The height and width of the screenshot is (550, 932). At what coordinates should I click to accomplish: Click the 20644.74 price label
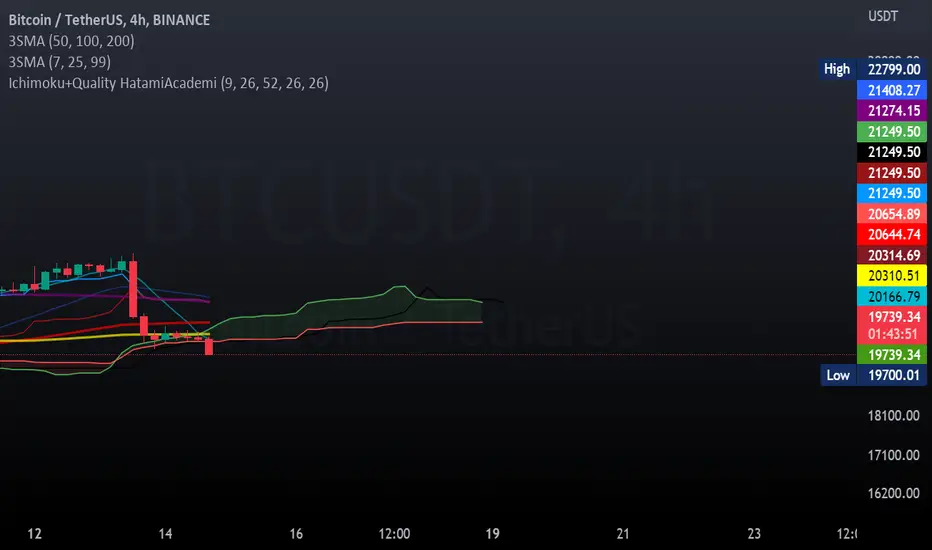892,234
